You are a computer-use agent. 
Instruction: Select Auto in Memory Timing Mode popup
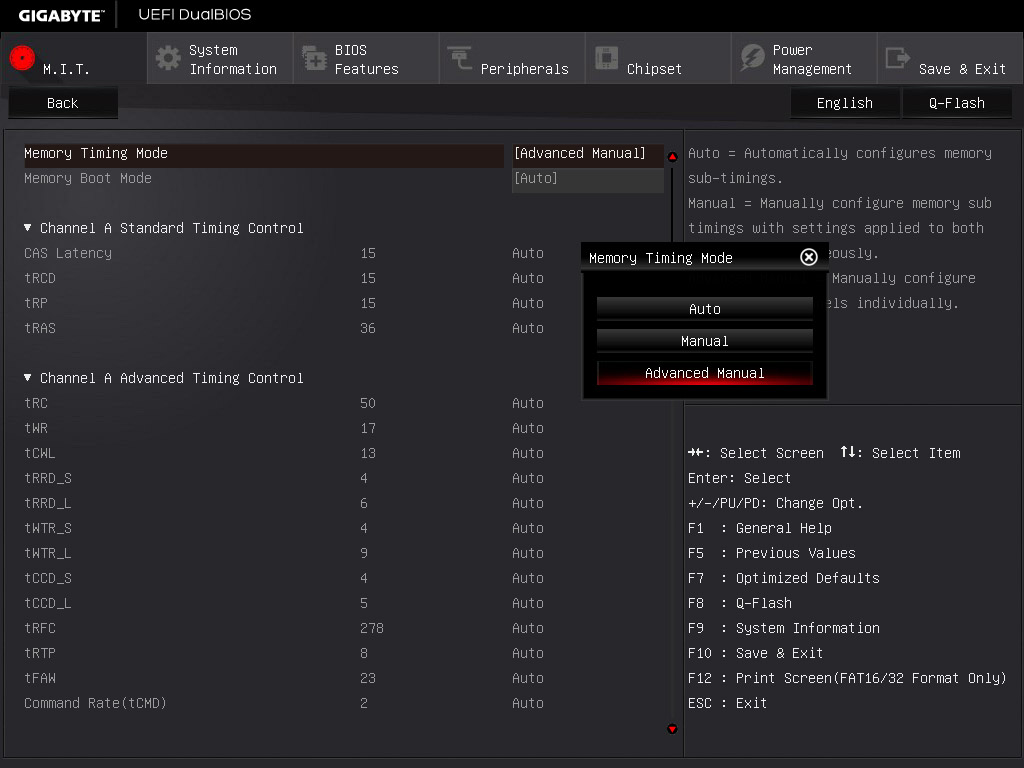pyautogui.click(x=705, y=309)
